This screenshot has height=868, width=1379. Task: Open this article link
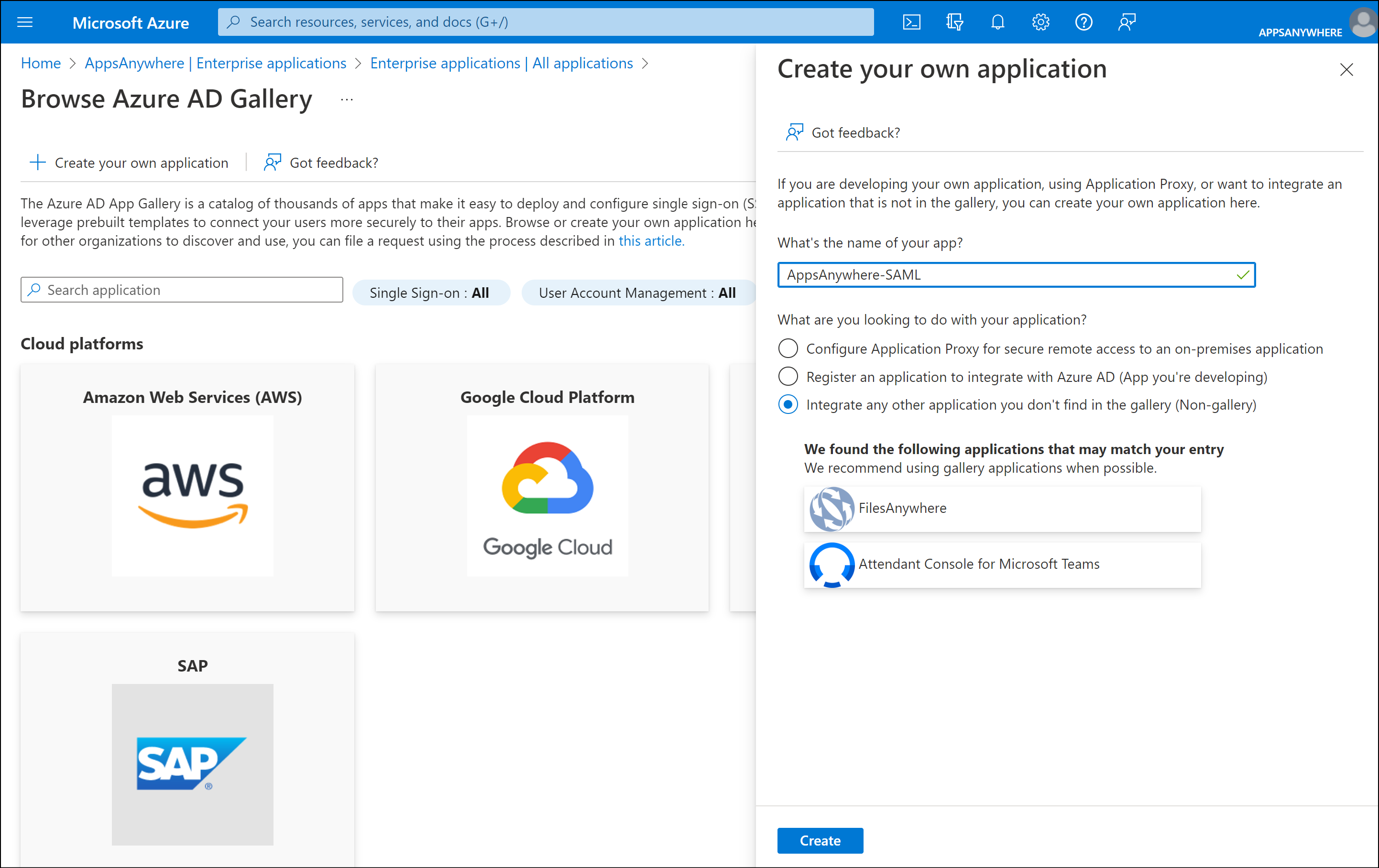click(x=651, y=240)
